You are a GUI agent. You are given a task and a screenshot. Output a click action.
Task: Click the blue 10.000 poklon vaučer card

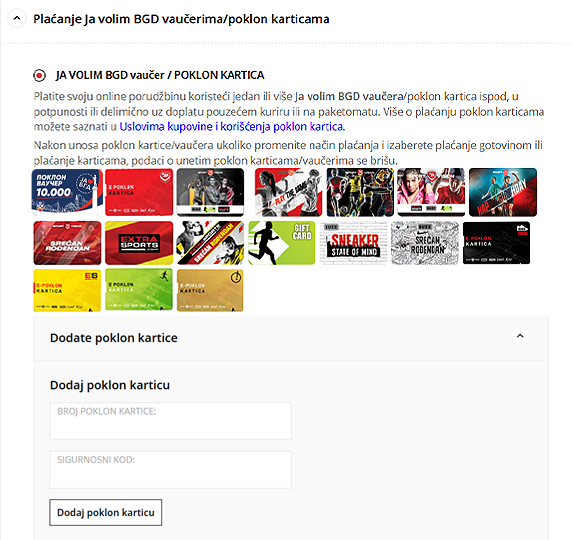click(x=67, y=192)
